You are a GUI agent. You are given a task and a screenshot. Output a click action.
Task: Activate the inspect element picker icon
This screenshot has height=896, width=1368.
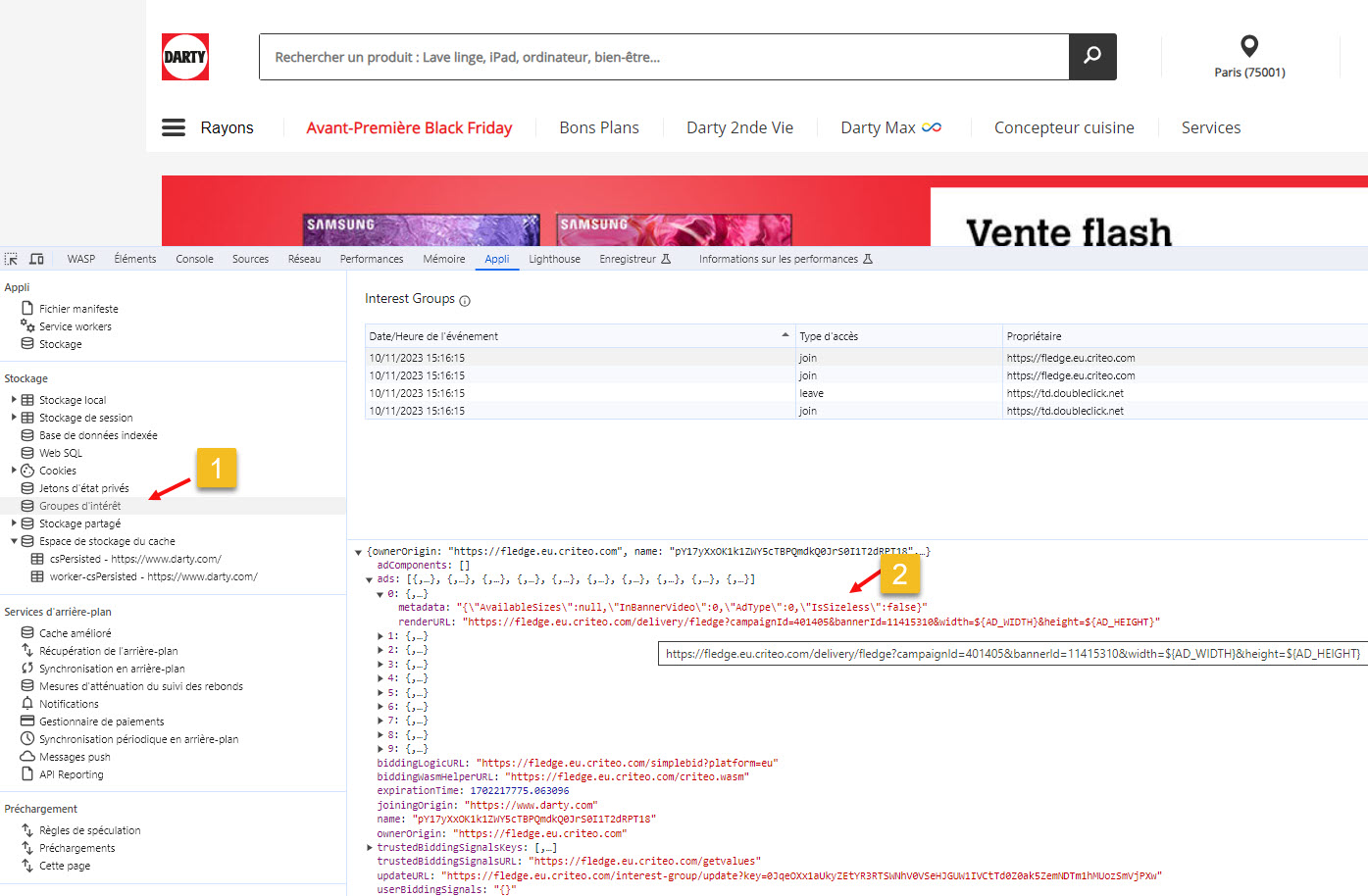click(x=11, y=259)
